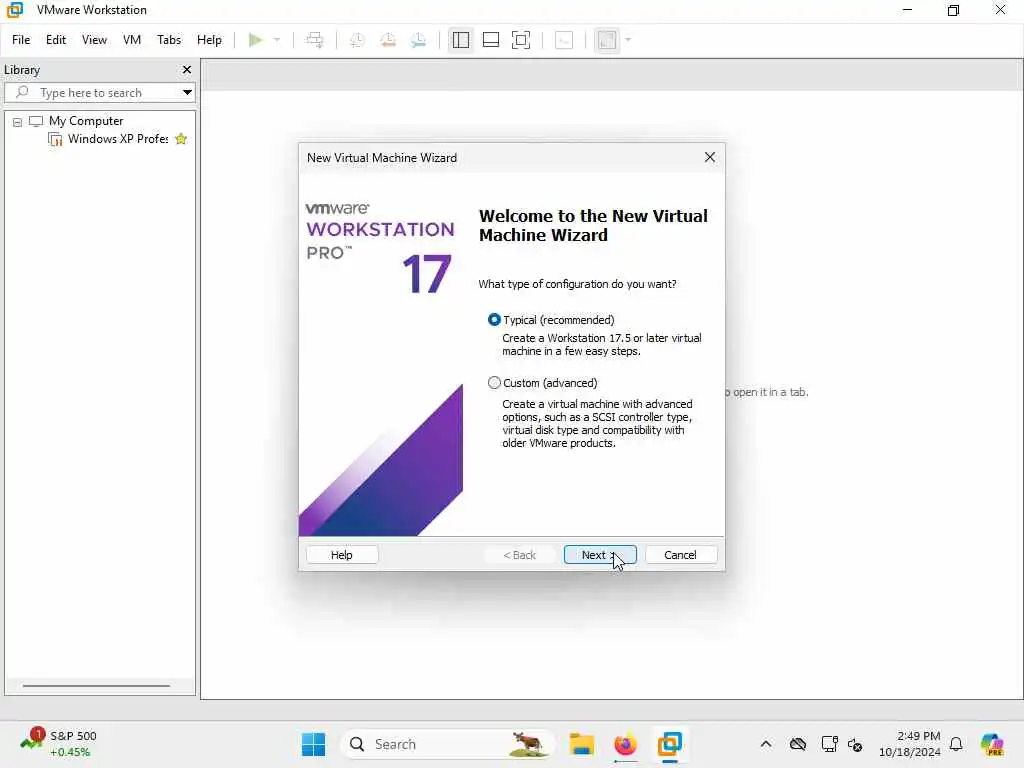
Task: Open the File menu
Action: coord(21,40)
